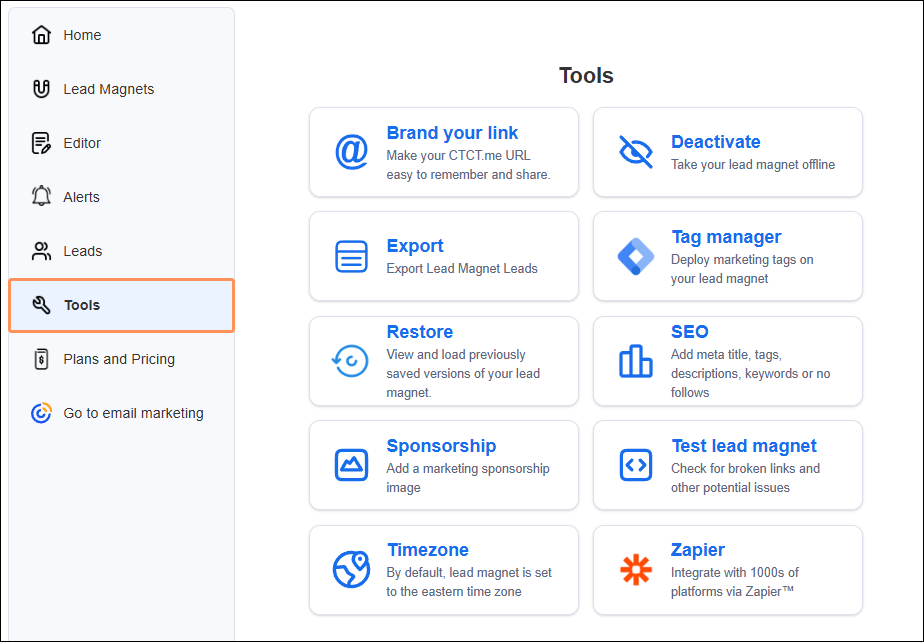Click the crossed-out eye Deactivate icon
Image resolution: width=924 pixels, height=642 pixels.
[635, 152]
